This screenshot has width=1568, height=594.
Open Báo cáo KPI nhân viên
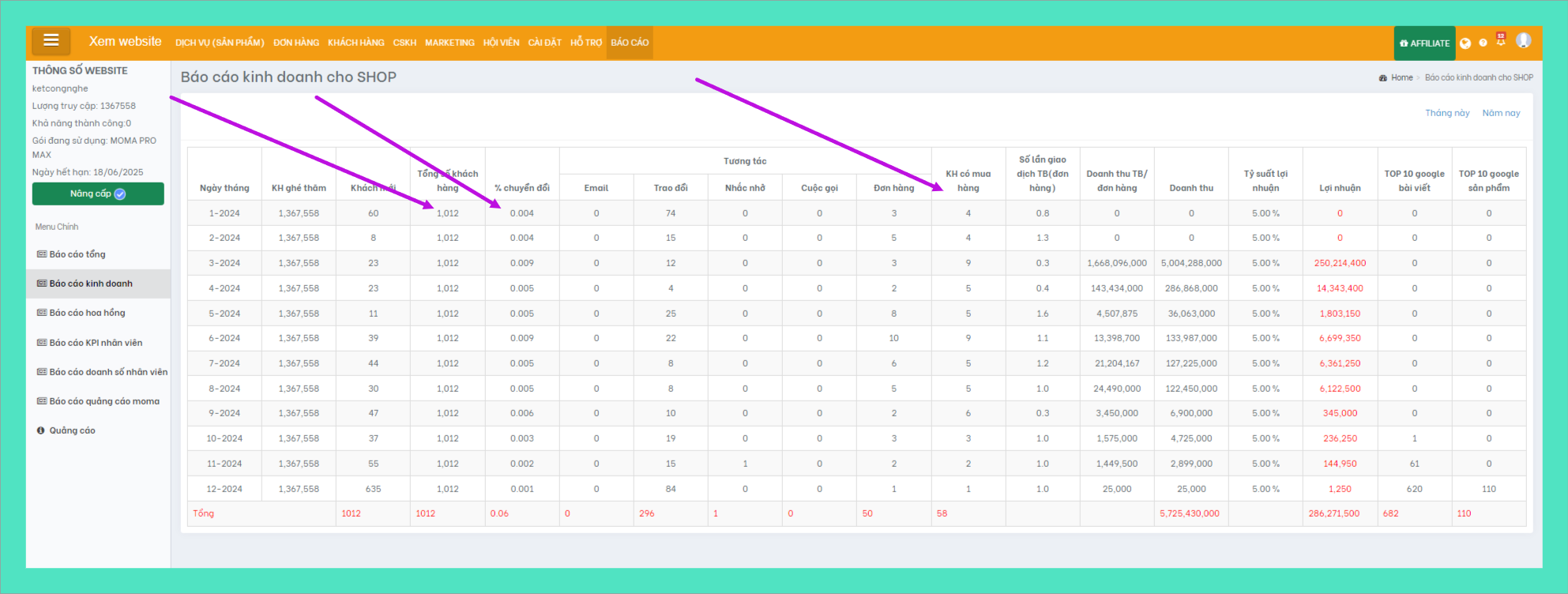pos(96,343)
